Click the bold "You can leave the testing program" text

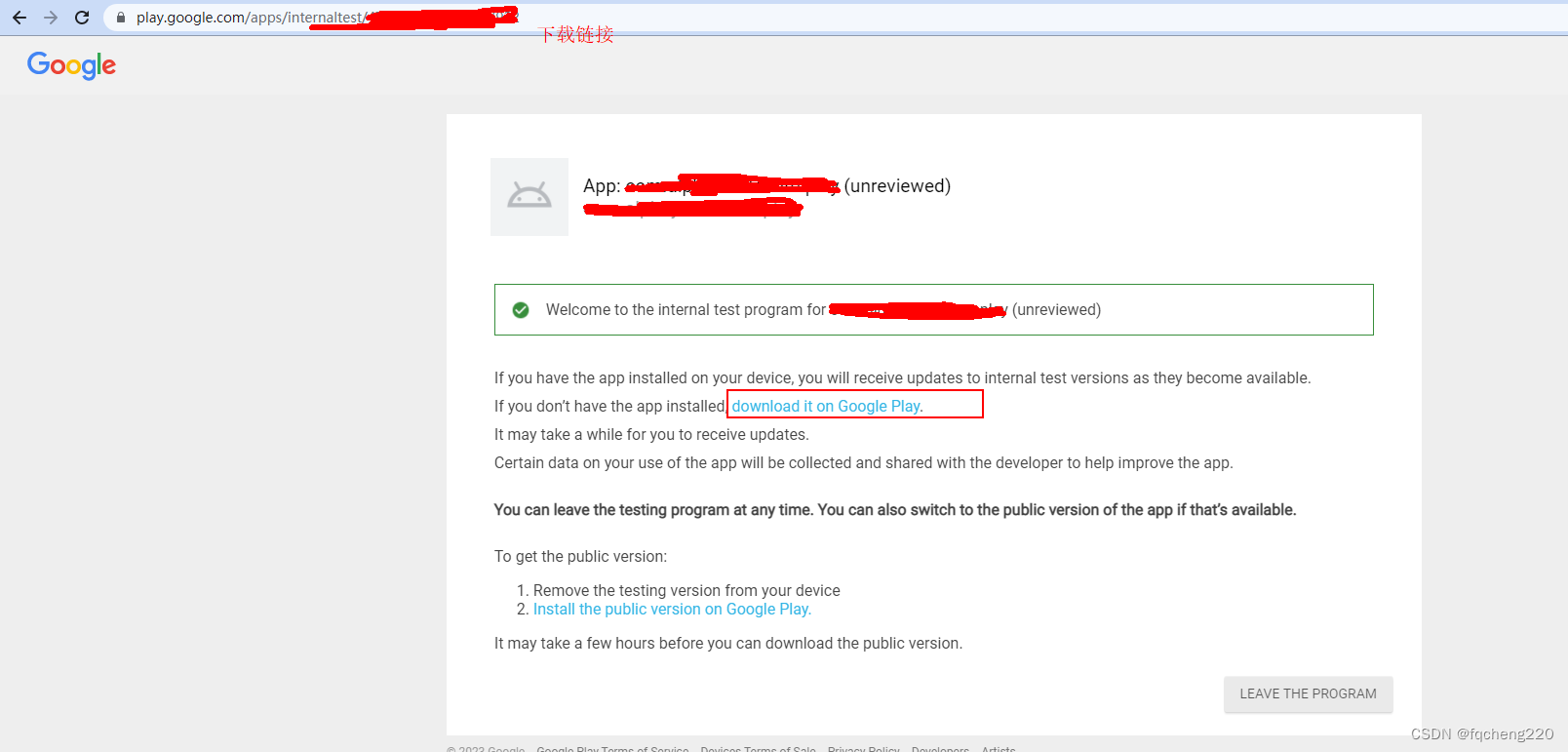point(895,510)
